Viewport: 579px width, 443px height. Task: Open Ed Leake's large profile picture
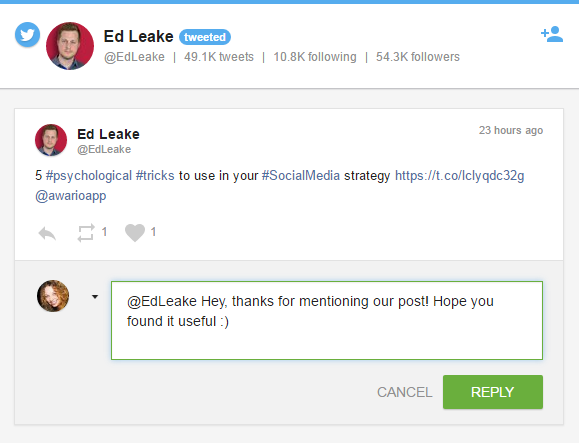(70, 46)
